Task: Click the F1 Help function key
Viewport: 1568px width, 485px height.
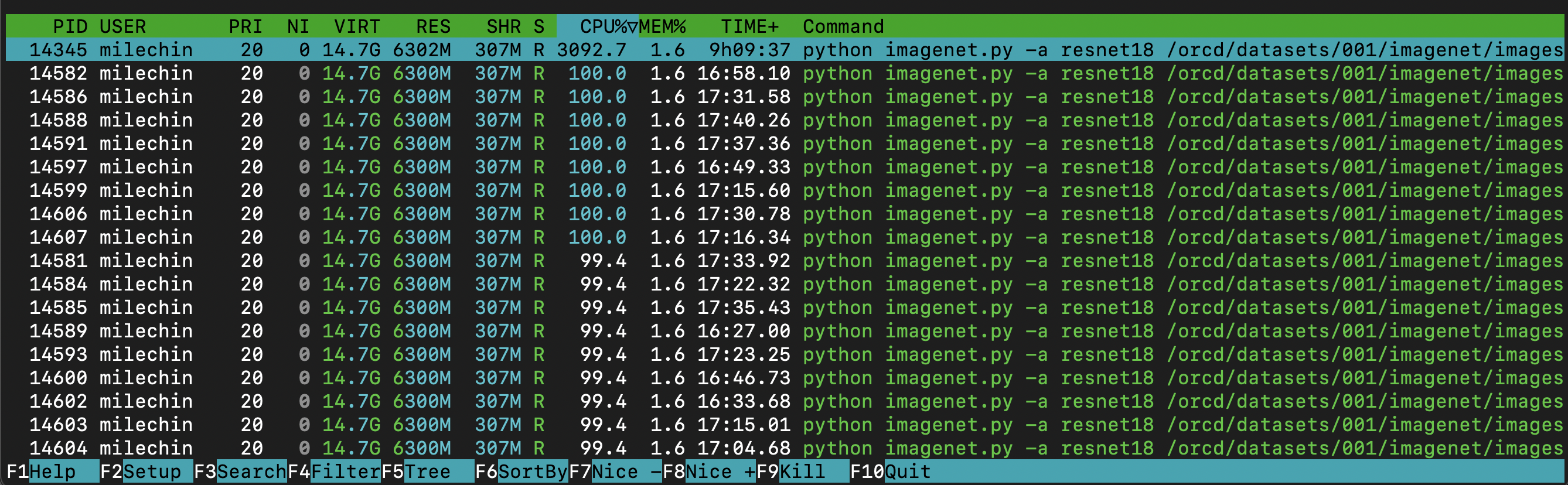Action: (x=41, y=472)
